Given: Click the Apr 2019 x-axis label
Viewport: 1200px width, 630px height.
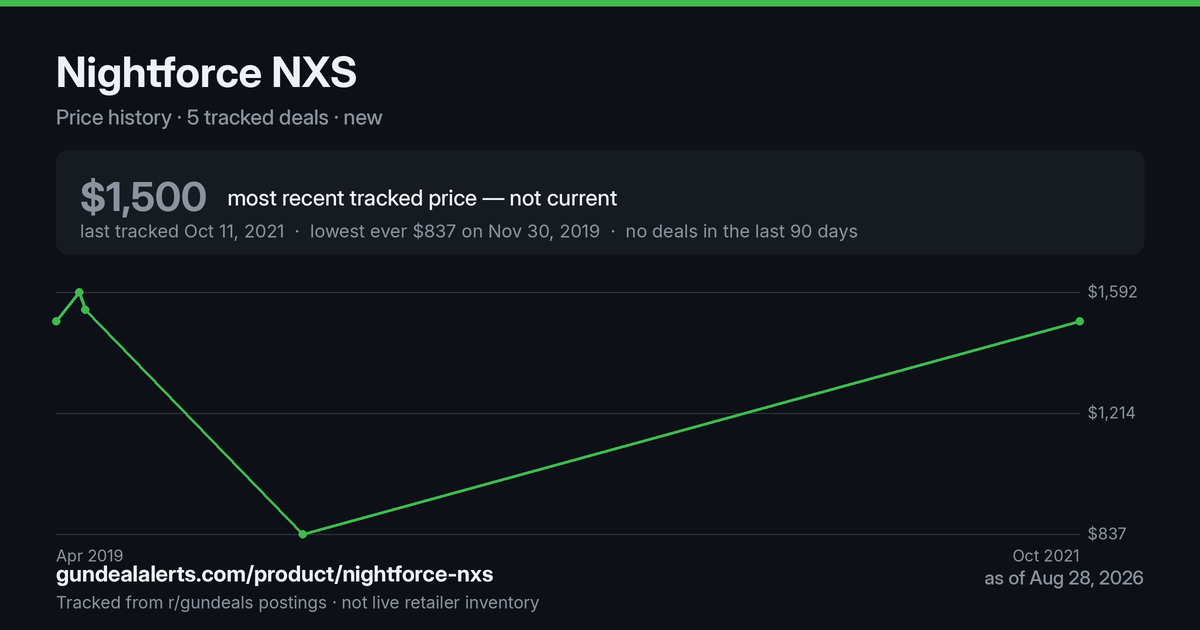Looking at the screenshot, I should 89,555.
